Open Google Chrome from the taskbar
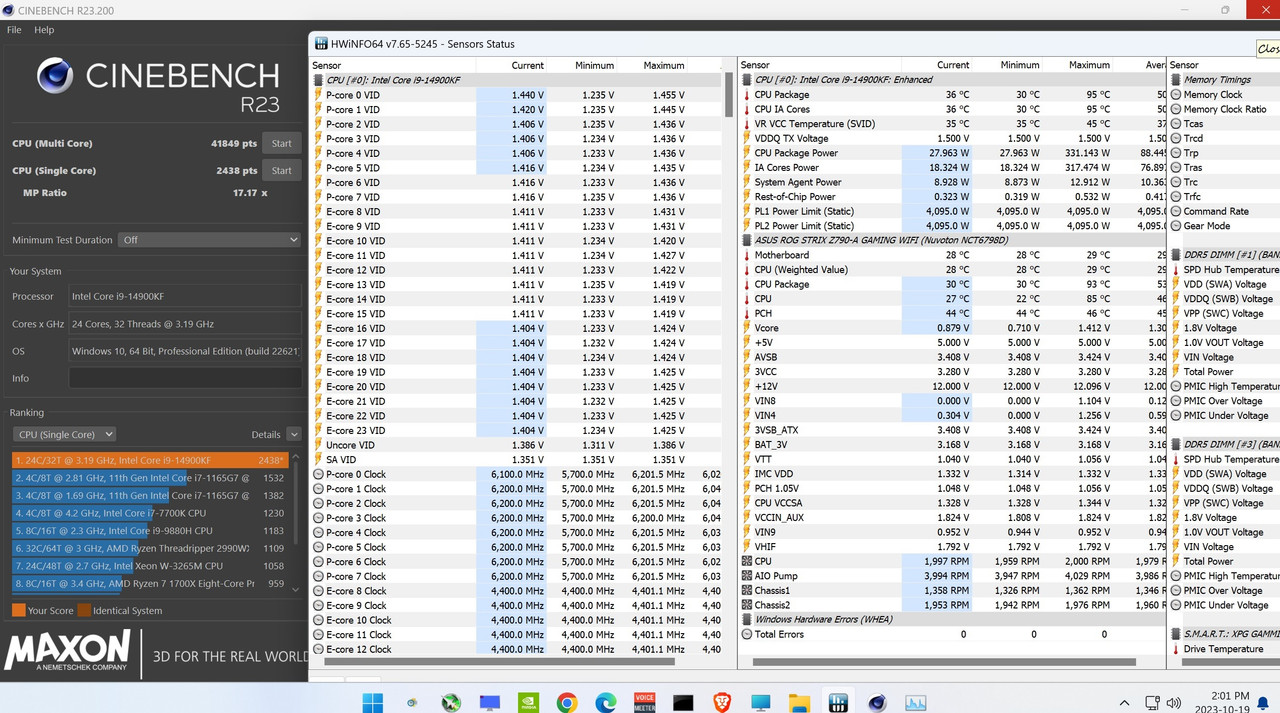 [x=567, y=702]
